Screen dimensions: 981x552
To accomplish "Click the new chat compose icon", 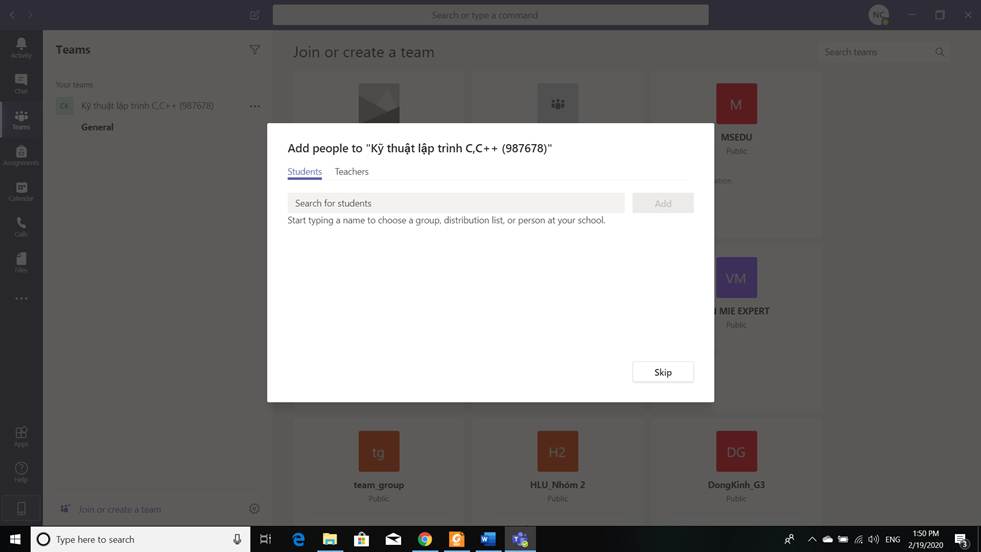I will tap(254, 15).
